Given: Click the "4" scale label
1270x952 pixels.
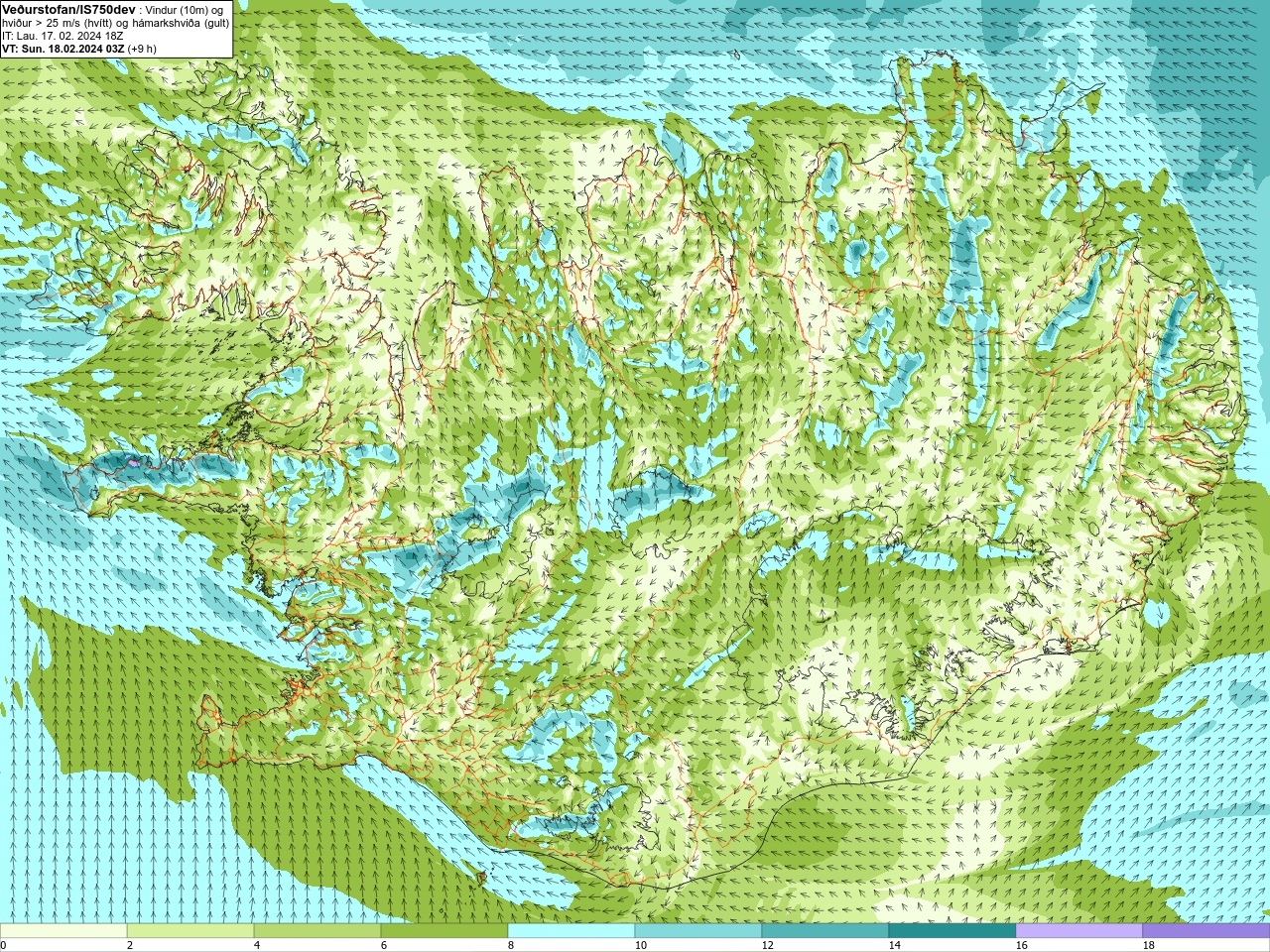Looking at the screenshot, I should click(x=257, y=945).
